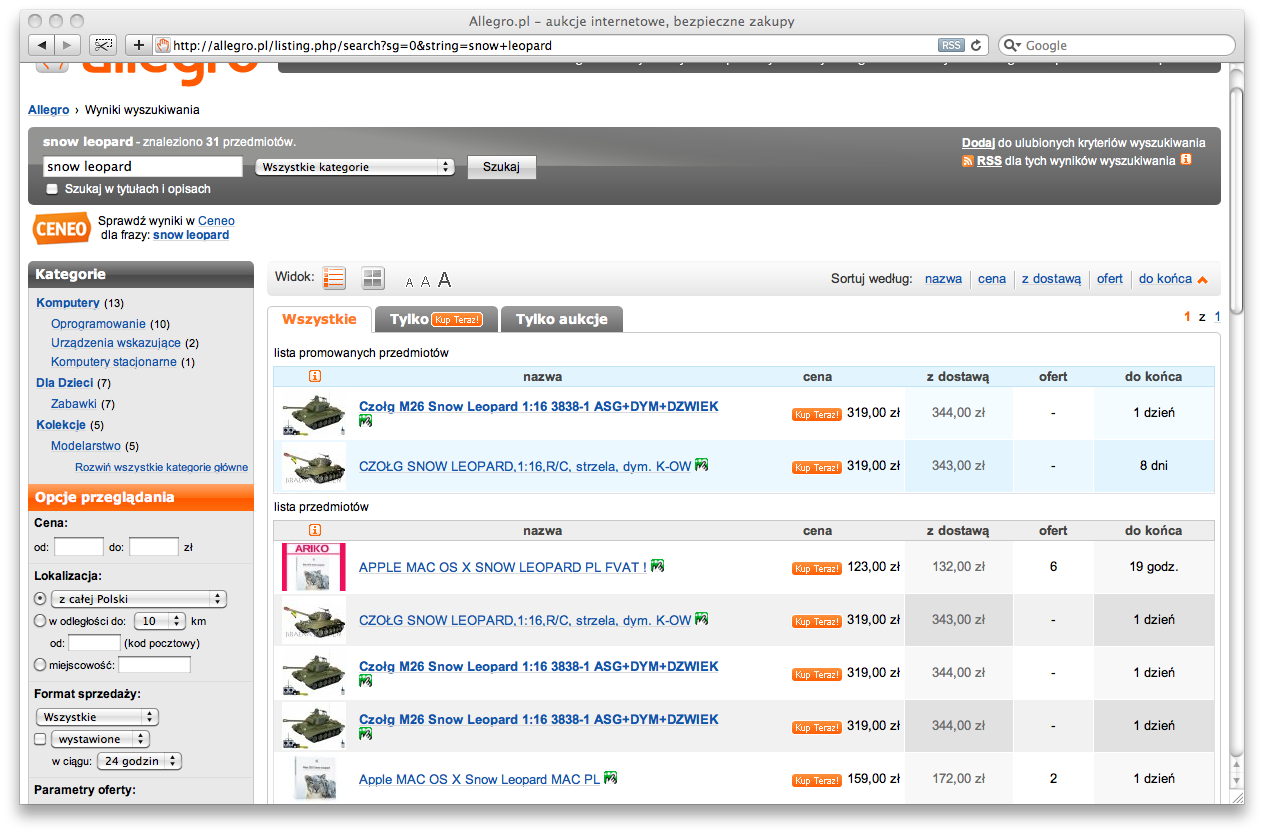Click info icon in promoted items table header
Image resolution: width=1264 pixels, height=834 pixels.
pos(315,377)
